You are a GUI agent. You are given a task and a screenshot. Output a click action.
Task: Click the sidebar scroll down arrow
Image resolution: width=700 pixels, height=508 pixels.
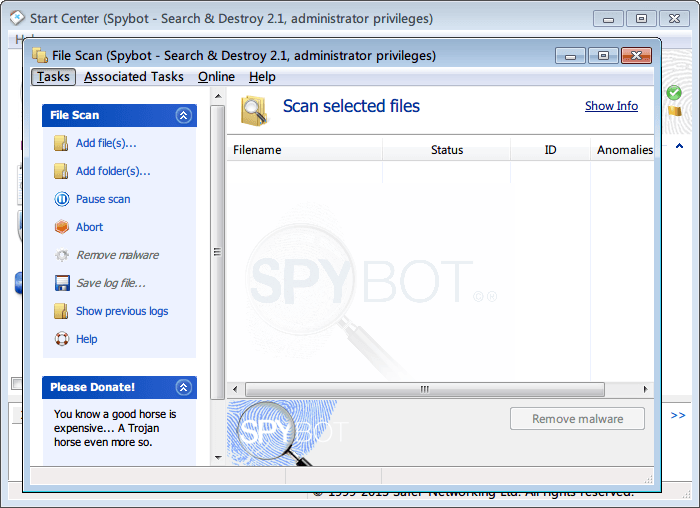218,458
